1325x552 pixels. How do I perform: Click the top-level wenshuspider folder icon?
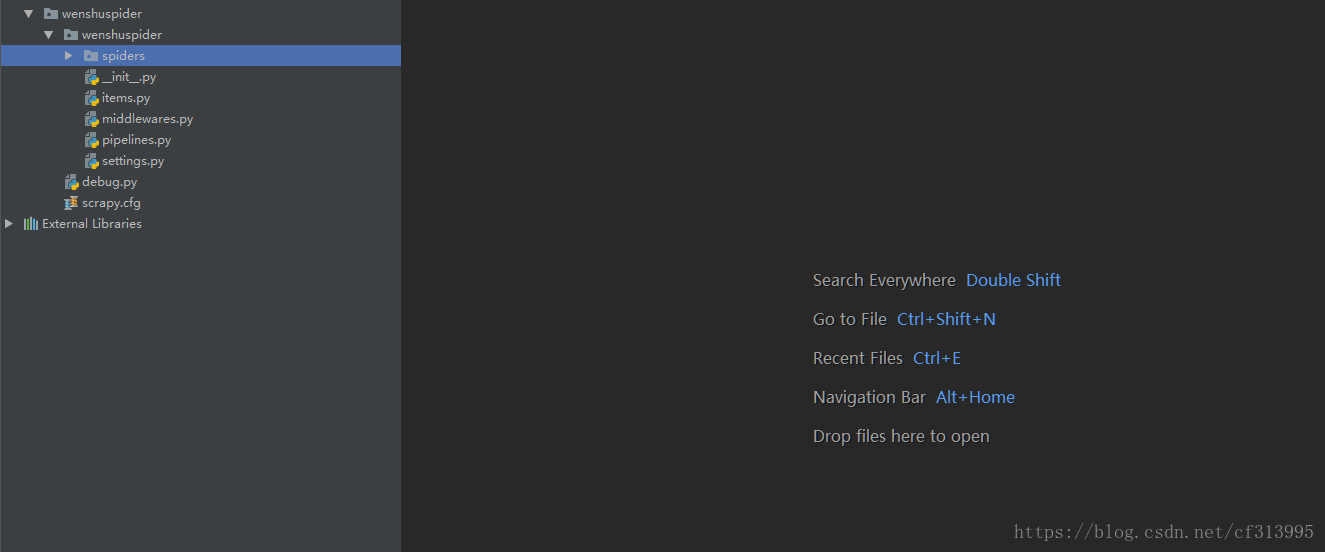tap(51, 14)
